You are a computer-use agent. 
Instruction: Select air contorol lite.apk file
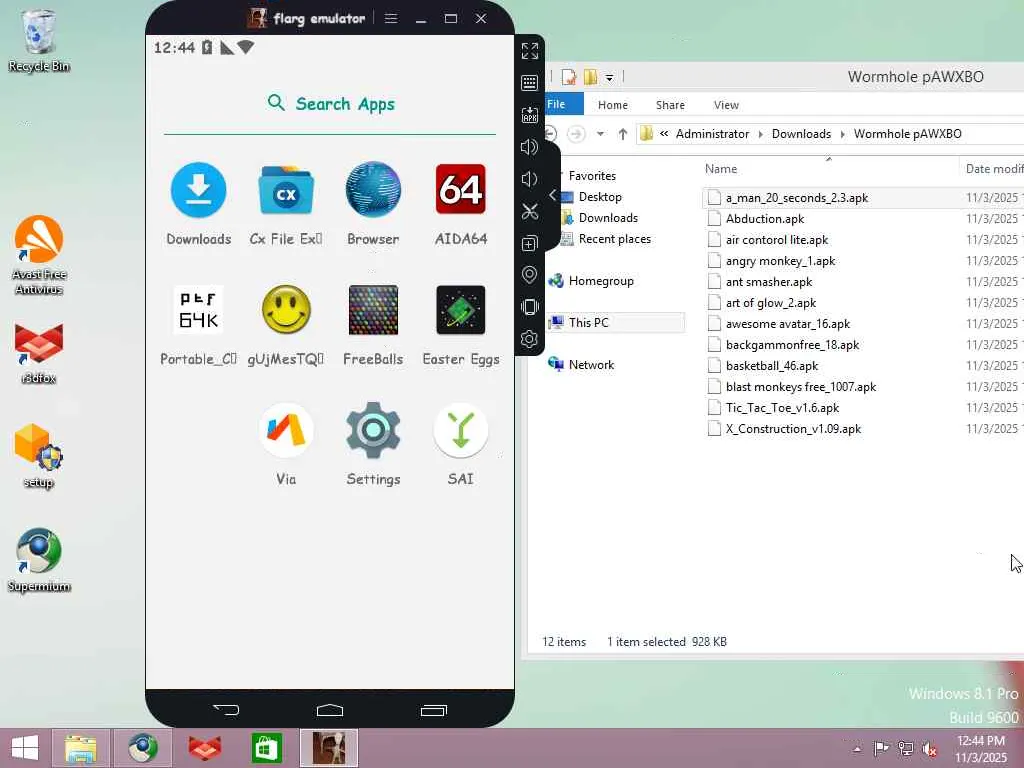point(776,240)
